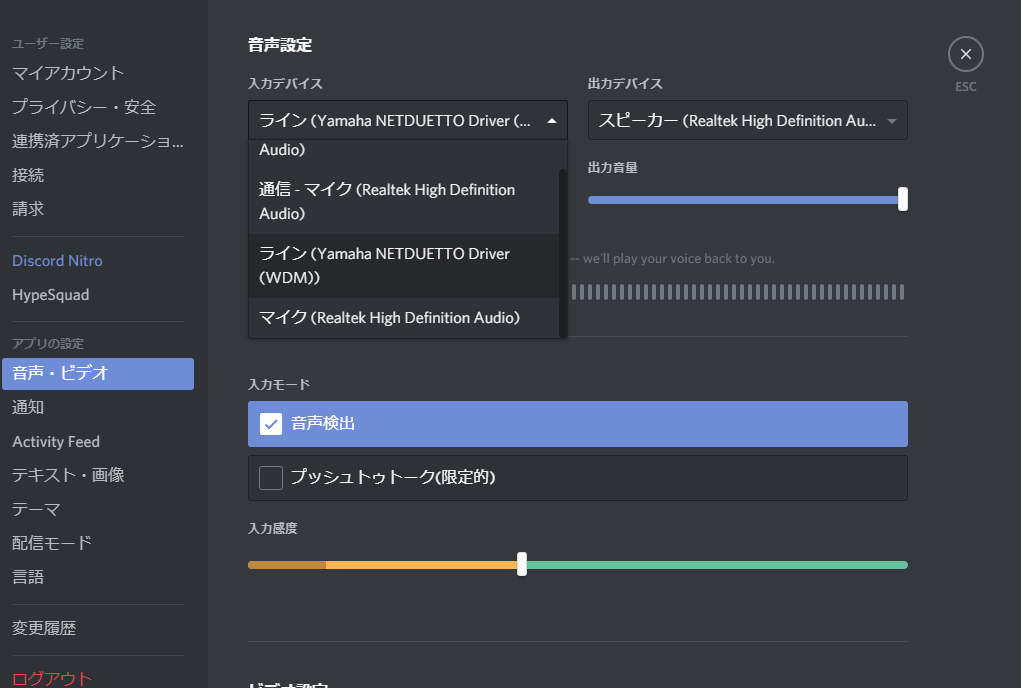
Task: Go to プライバシー・安全 settings
Action: (x=84, y=107)
